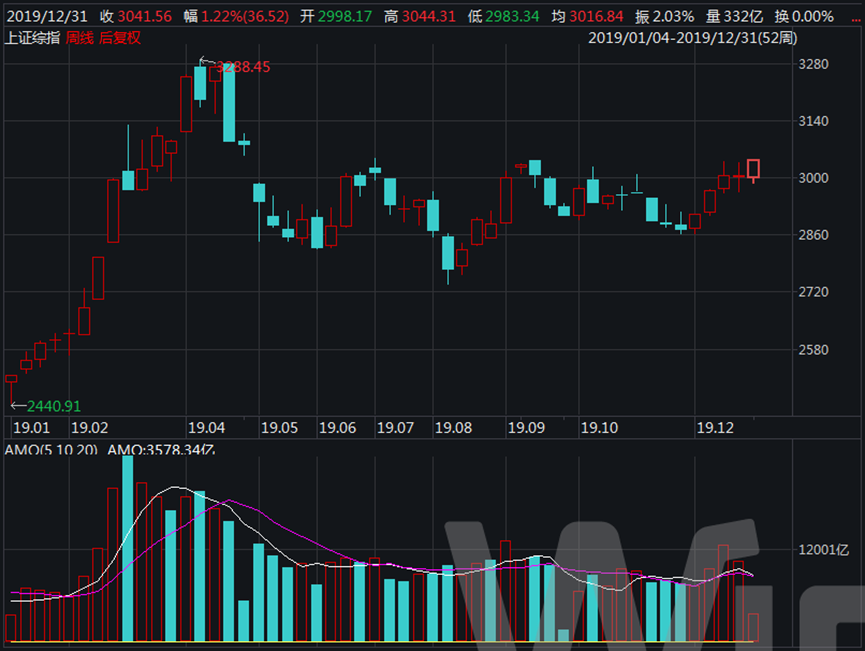This screenshot has height=651, width=865.
Task: Click price axis label 2860
Action: (x=813, y=234)
